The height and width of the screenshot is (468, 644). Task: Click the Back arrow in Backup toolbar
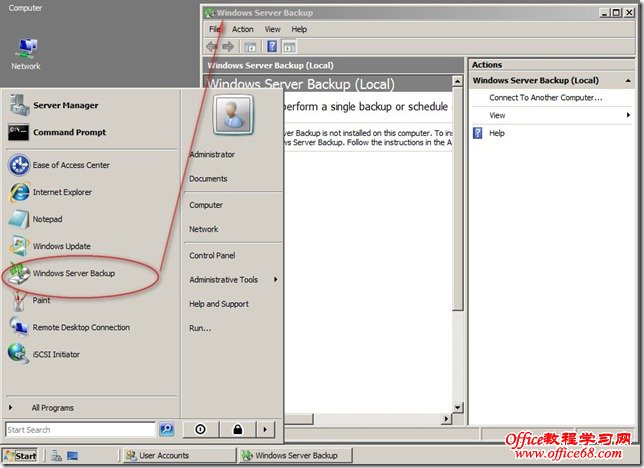(x=212, y=47)
